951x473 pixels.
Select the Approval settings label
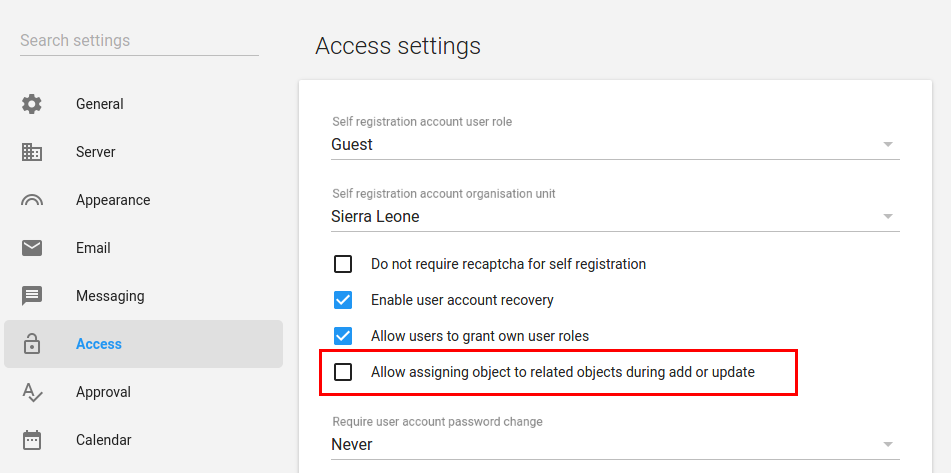105,392
